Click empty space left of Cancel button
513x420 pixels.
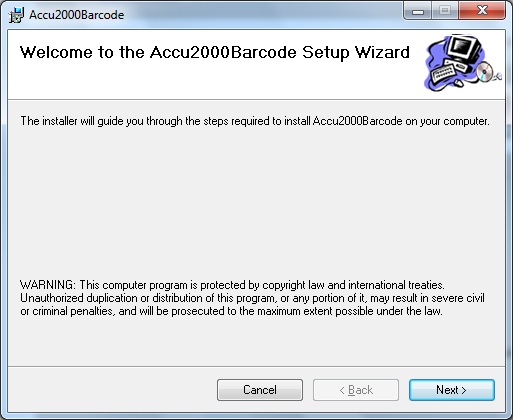(x=112, y=390)
